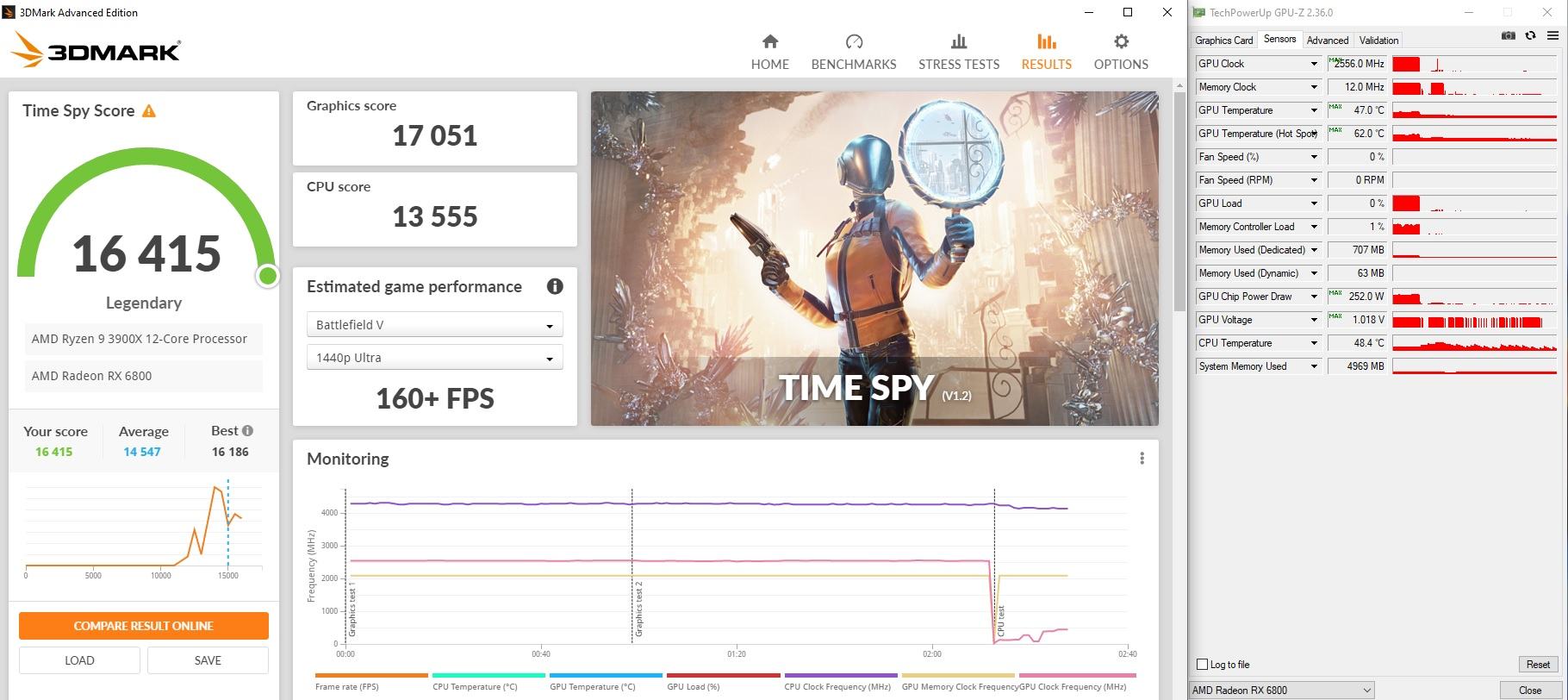Toggle GPU Load (%) legend series
The width and height of the screenshot is (1568, 700).
723,681
